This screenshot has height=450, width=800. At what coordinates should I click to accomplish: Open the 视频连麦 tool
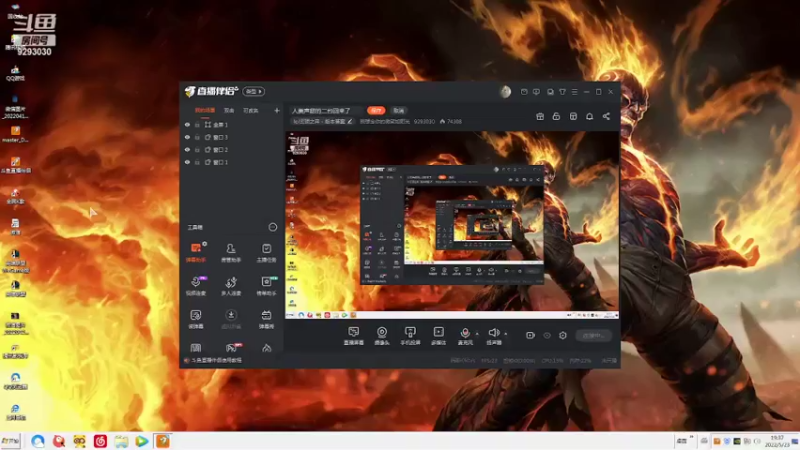pos(196,286)
